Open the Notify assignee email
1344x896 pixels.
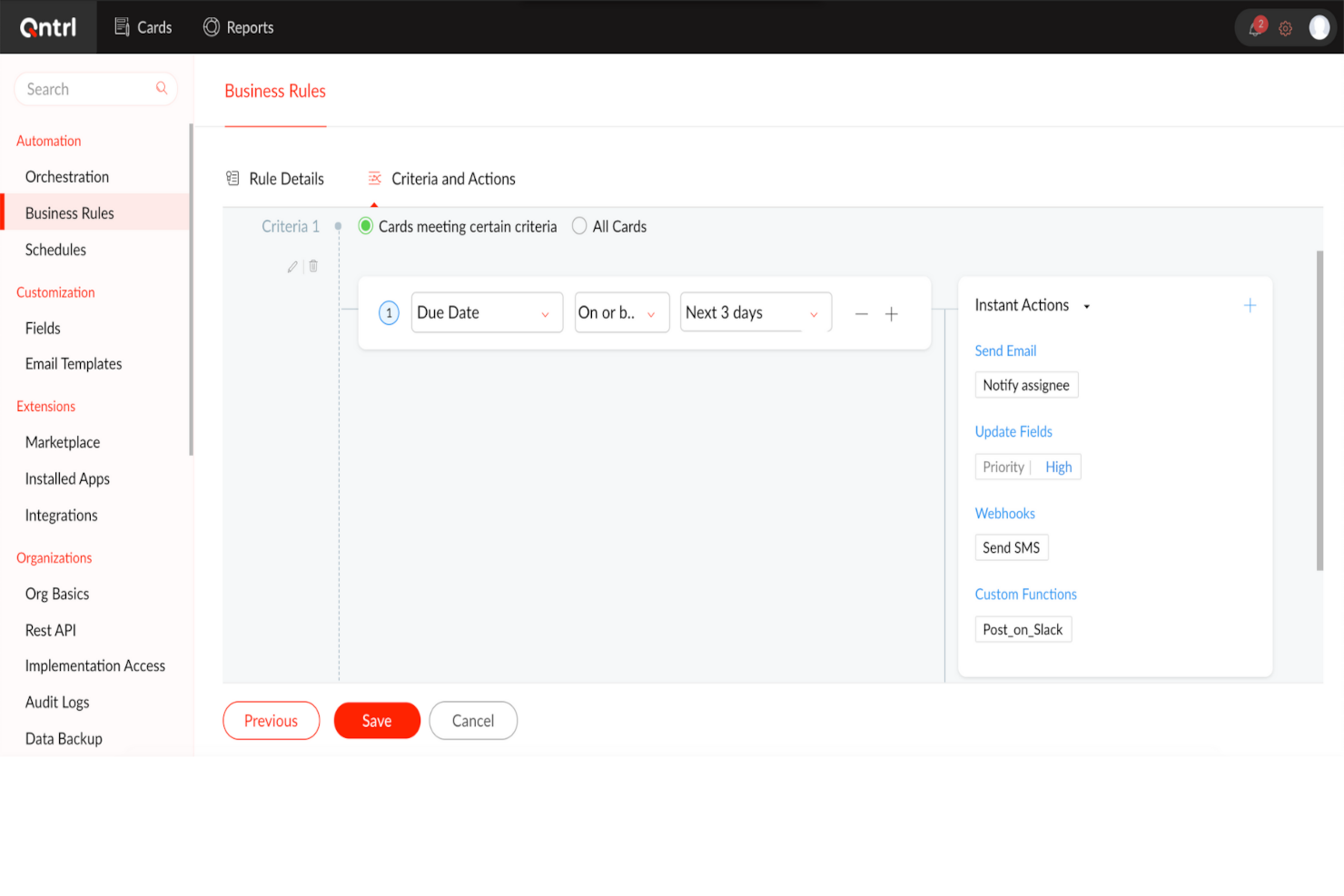(1026, 385)
